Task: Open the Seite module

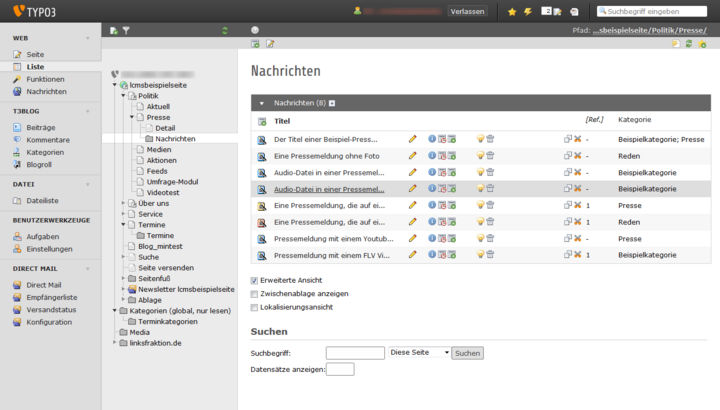Action: (x=35, y=54)
